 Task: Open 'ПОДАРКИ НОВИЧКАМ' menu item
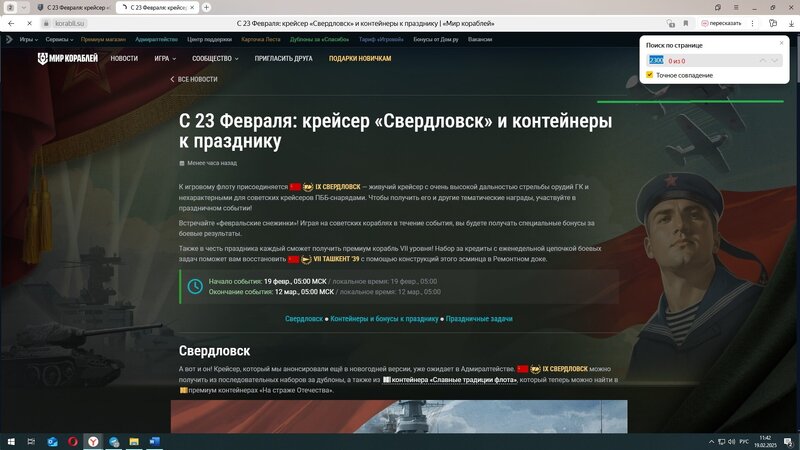360,59
